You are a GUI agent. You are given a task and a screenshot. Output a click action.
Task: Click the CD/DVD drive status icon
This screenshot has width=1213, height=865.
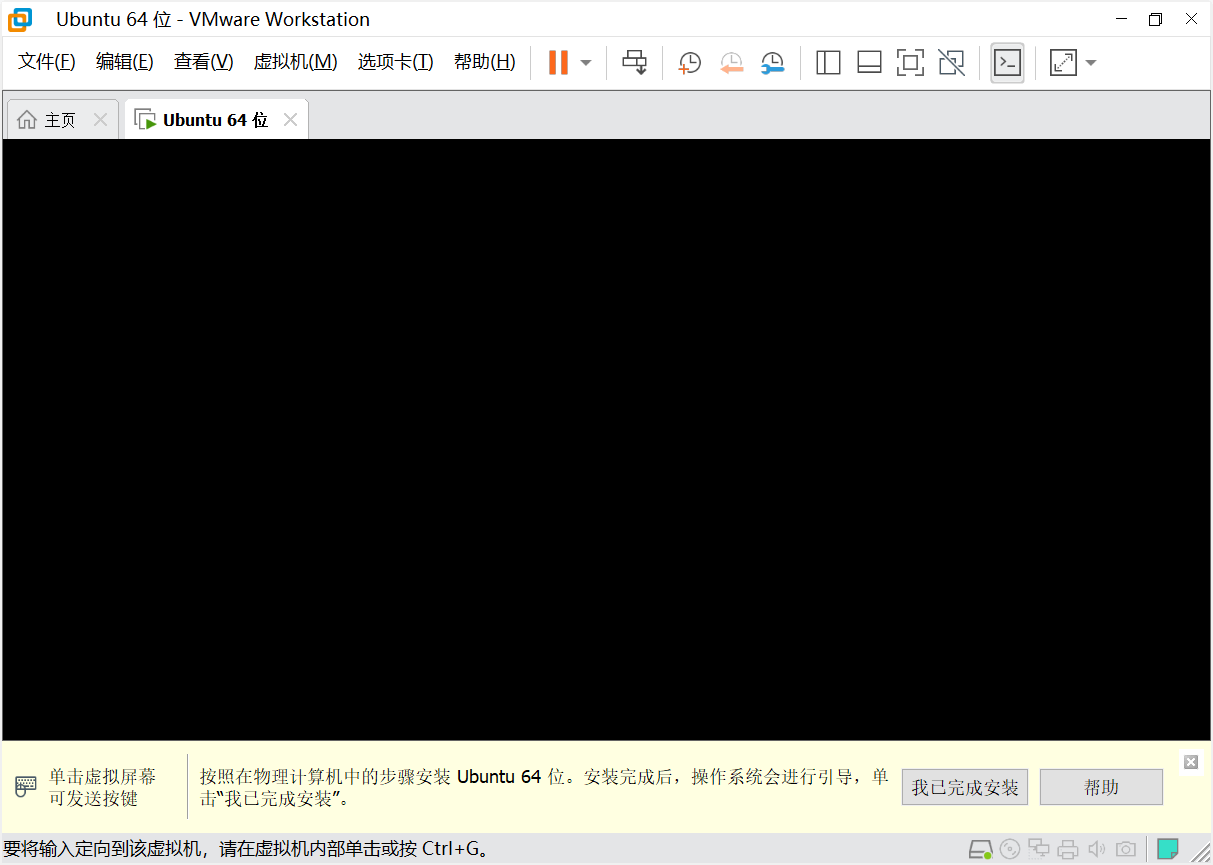pyautogui.click(x=1010, y=850)
